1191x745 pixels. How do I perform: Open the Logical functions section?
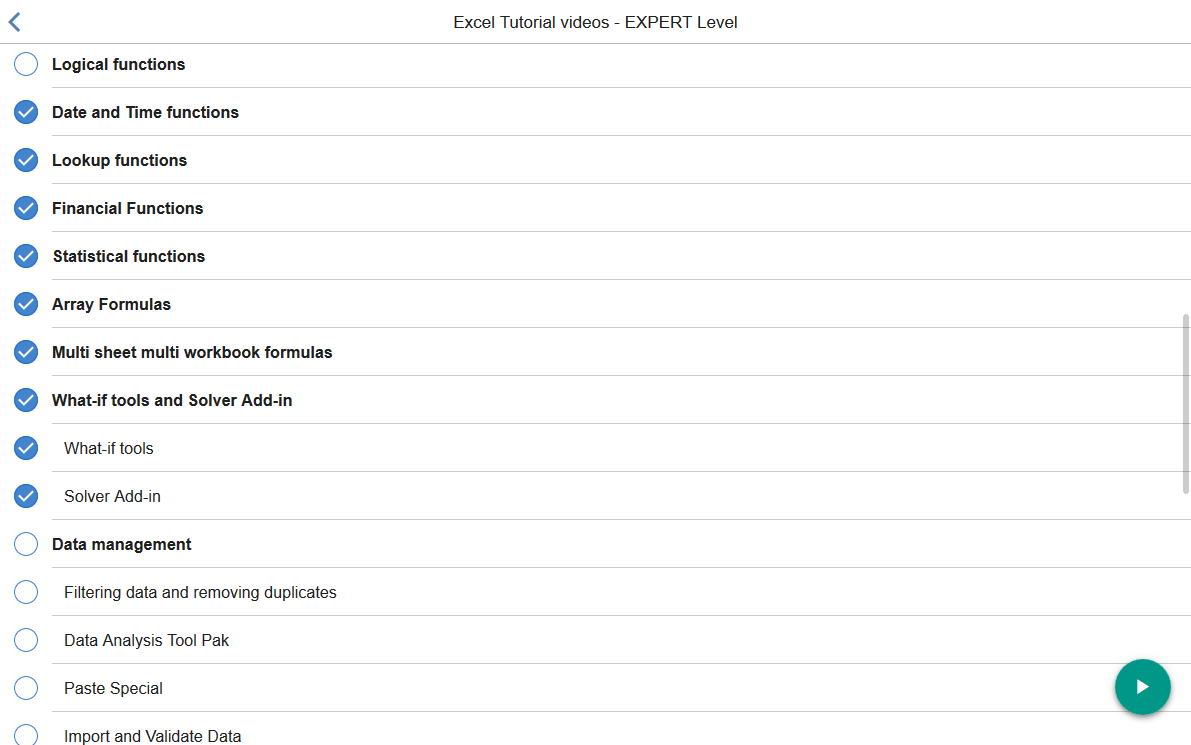coord(118,65)
